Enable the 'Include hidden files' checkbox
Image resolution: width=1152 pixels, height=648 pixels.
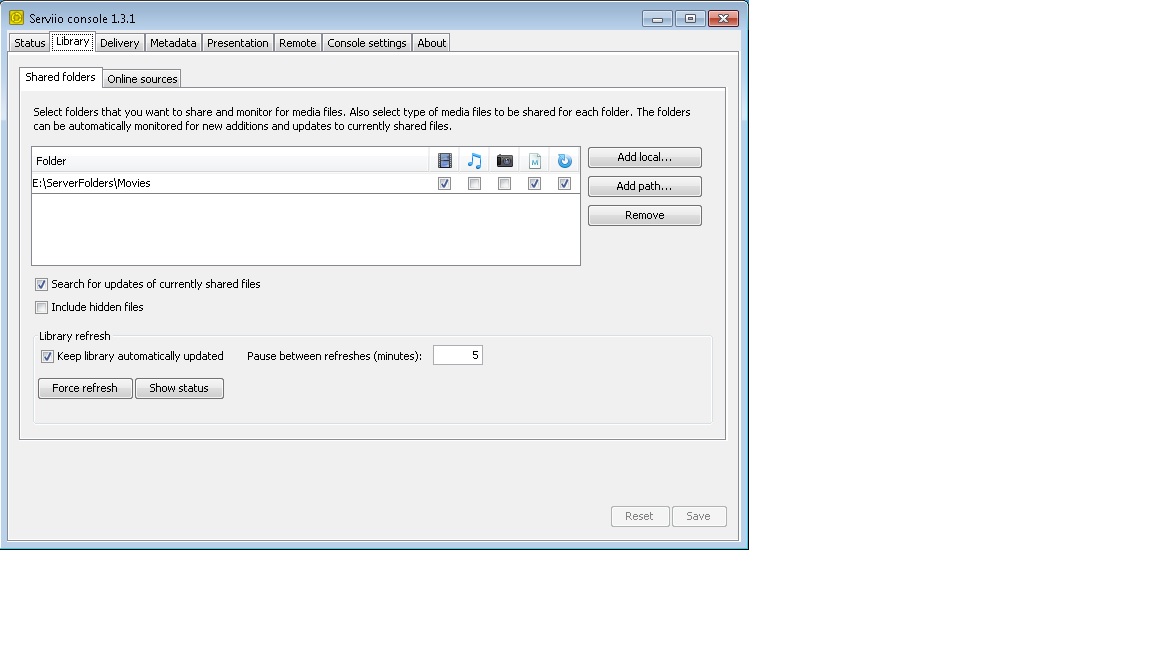click(42, 308)
